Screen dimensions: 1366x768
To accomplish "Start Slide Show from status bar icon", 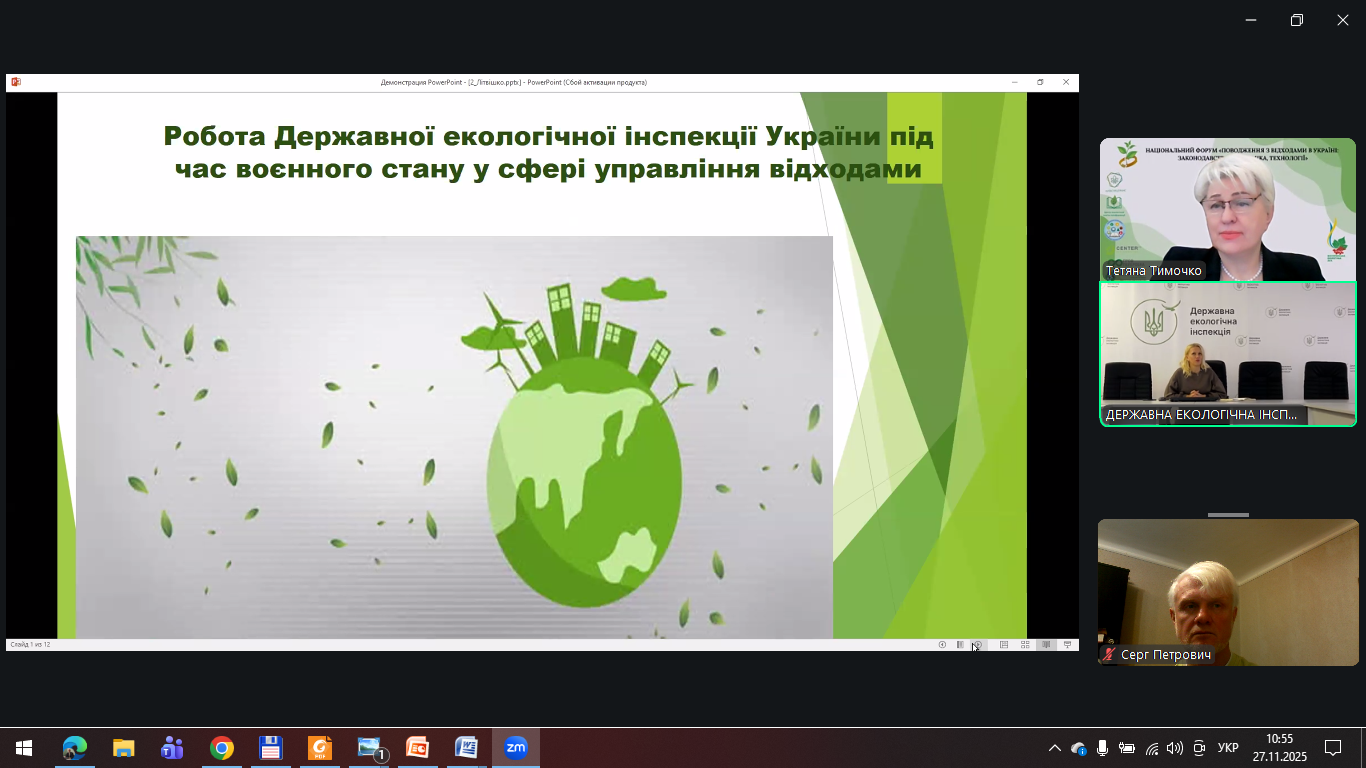I will point(1067,645).
